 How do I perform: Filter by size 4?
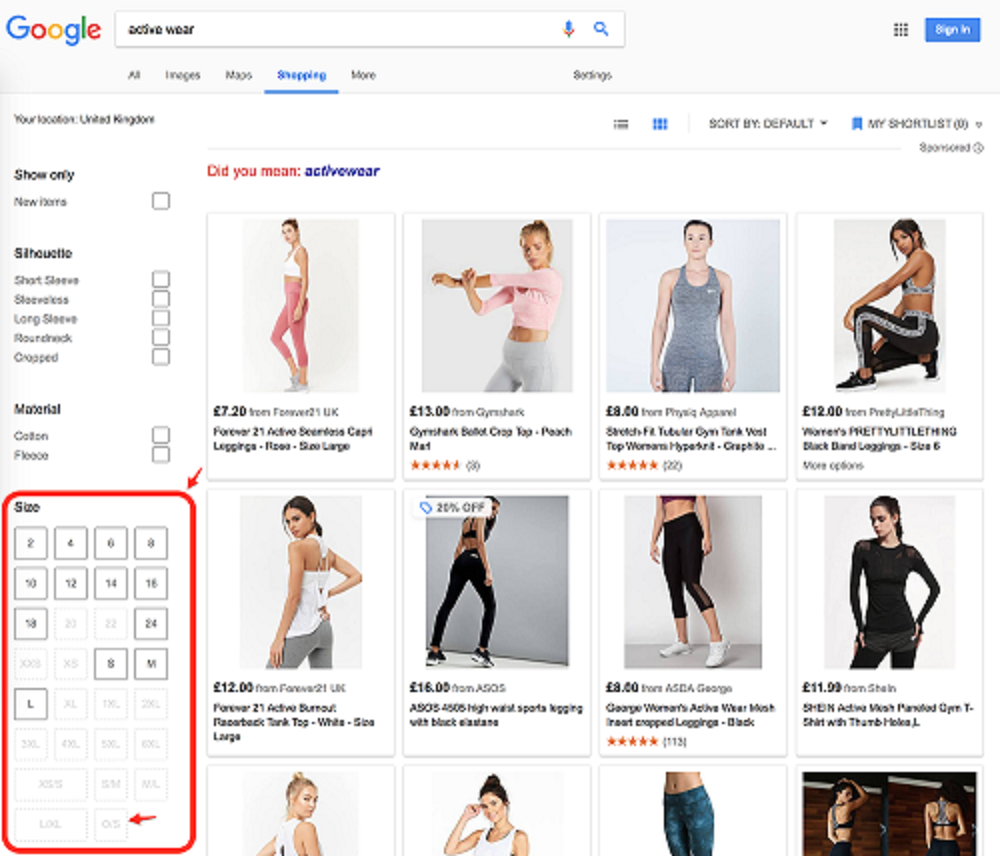71,543
